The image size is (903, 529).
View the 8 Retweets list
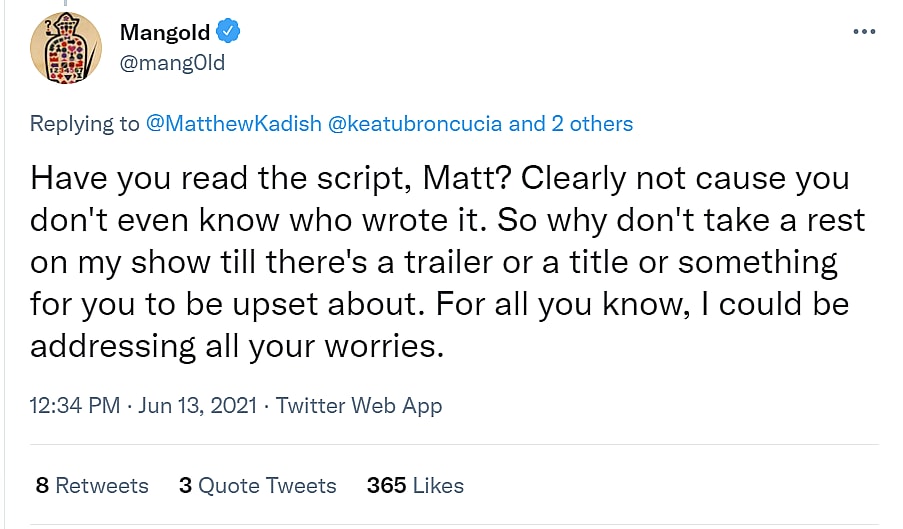pos(92,486)
